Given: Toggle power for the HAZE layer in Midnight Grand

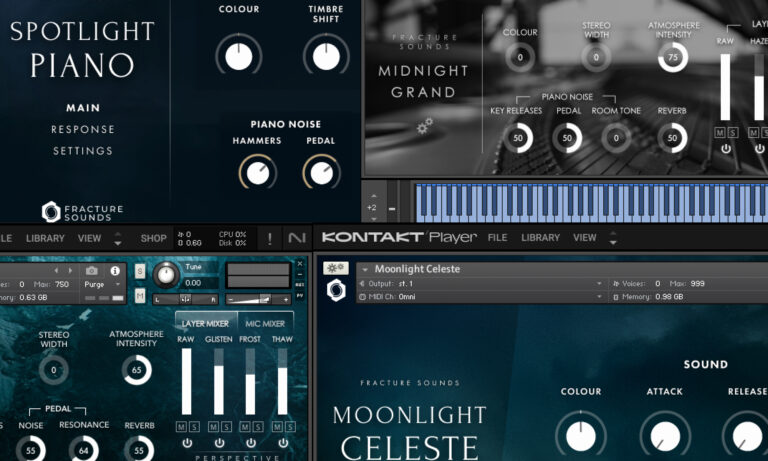Looking at the screenshot, I should 760,148.
